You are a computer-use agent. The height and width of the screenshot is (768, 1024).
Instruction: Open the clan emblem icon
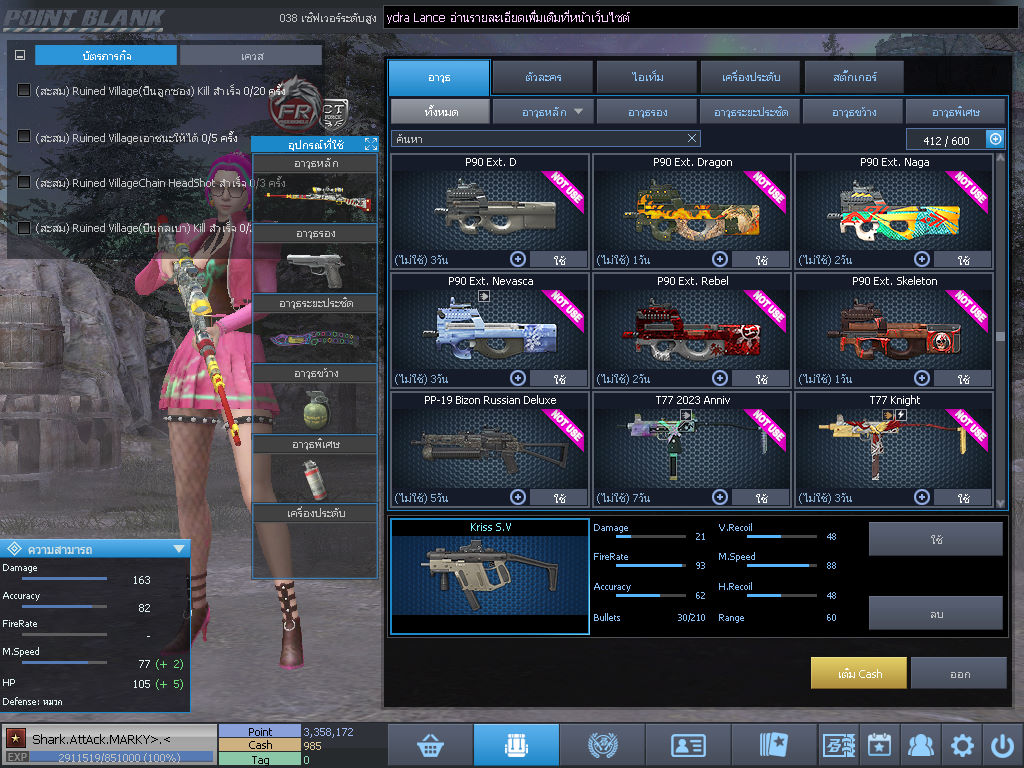click(602, 745)
